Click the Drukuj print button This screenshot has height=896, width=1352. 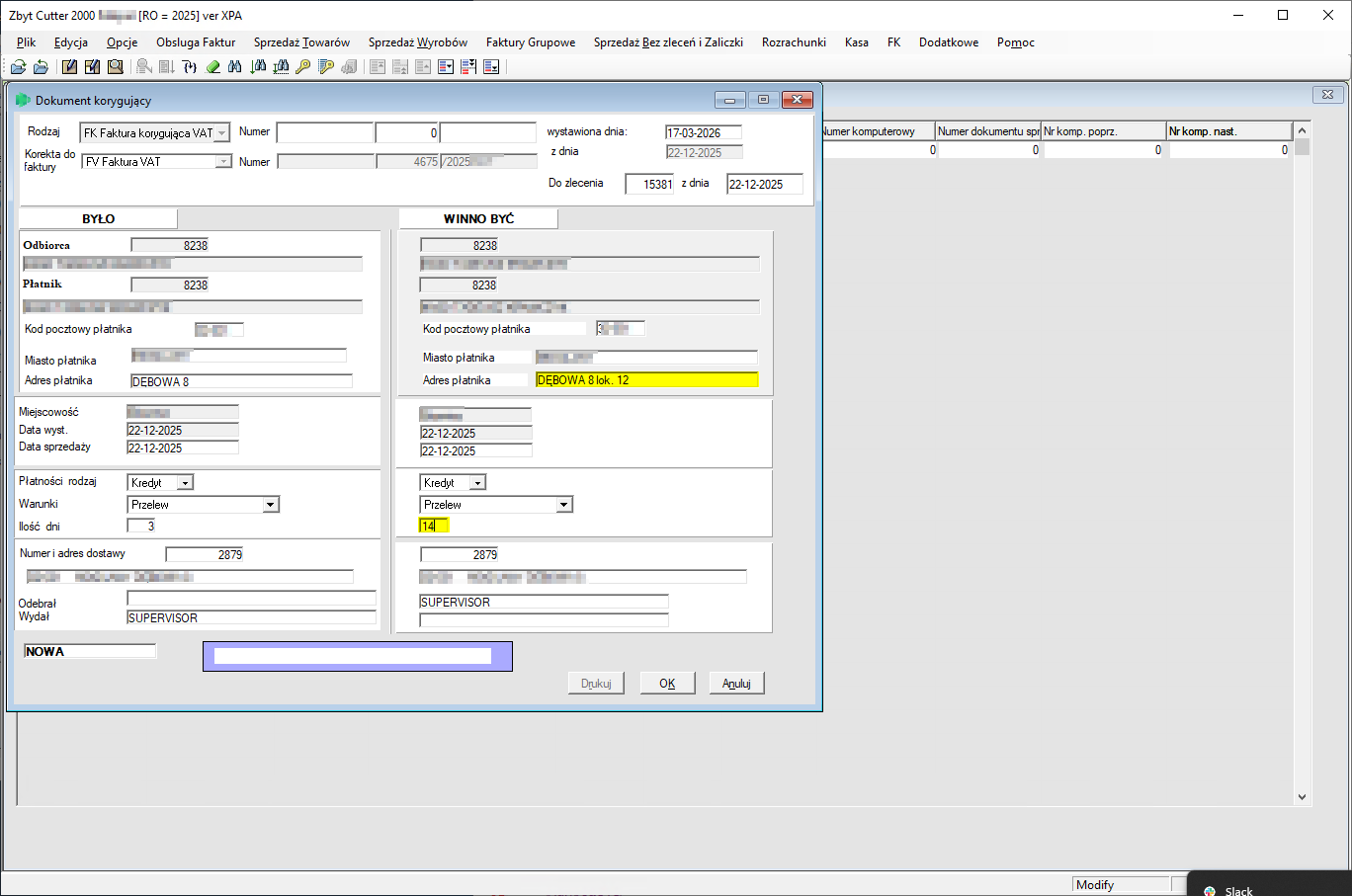coord(596,684)
